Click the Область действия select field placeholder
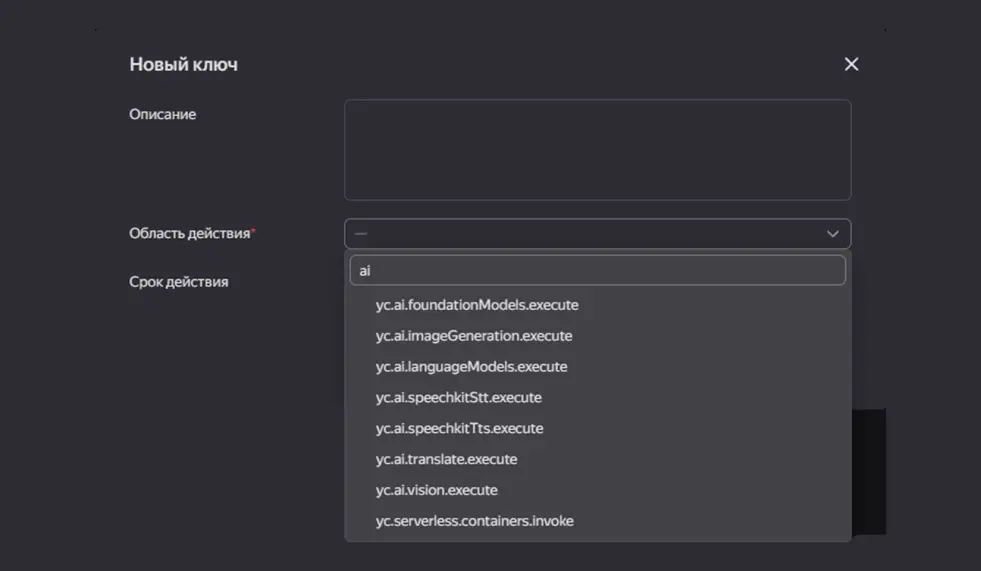This screenshot has width=981, height=571. (580, 234)
